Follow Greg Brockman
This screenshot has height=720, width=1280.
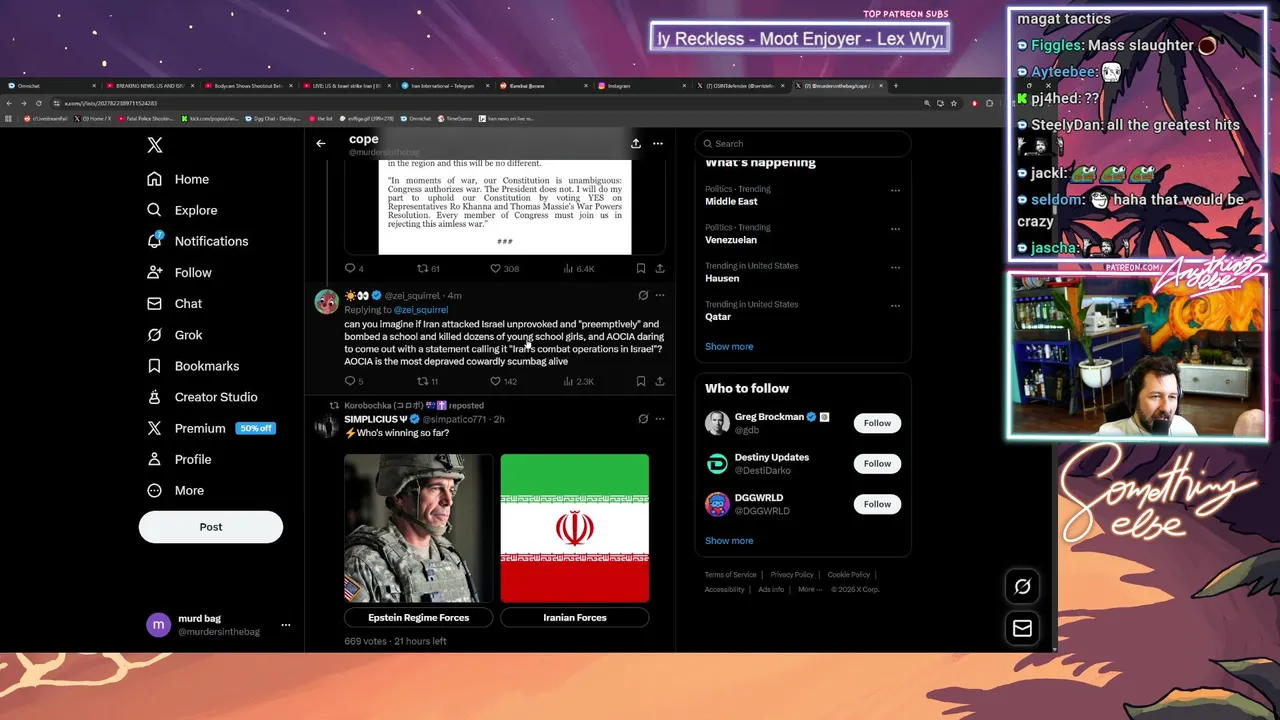point(877,423)
